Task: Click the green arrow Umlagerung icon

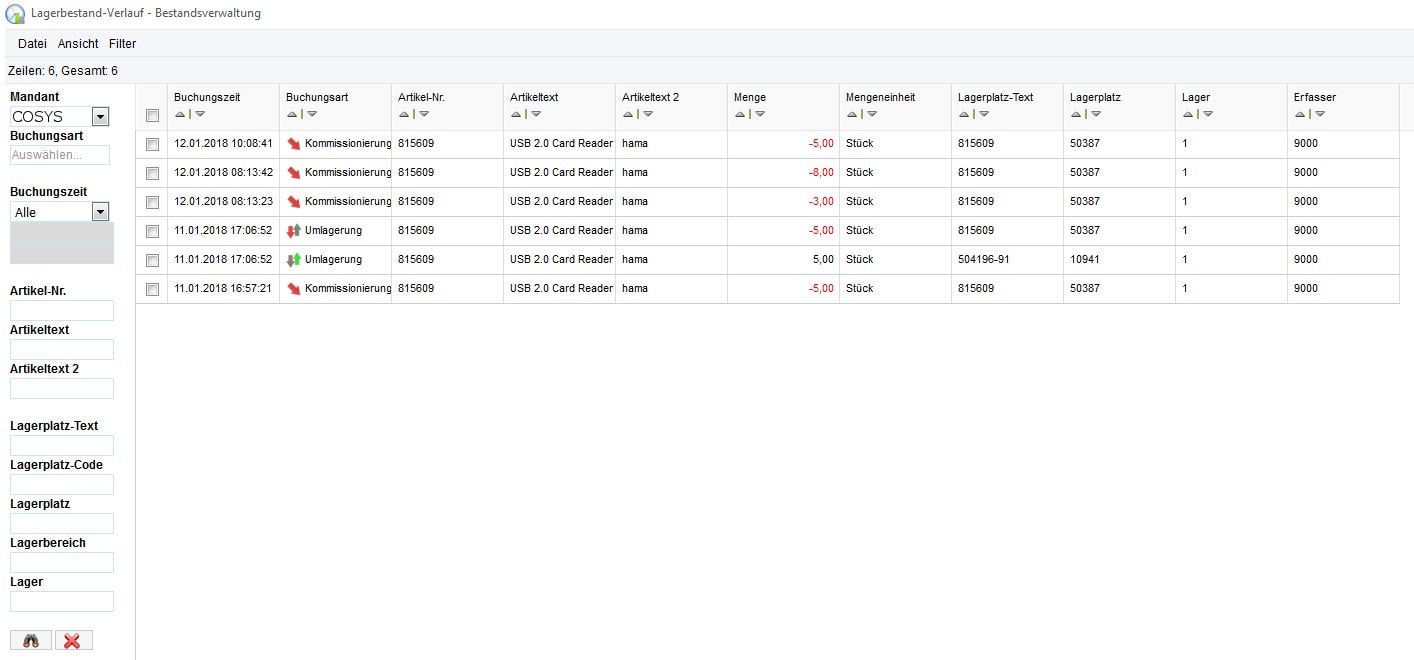Action: (x=294, y=260)
